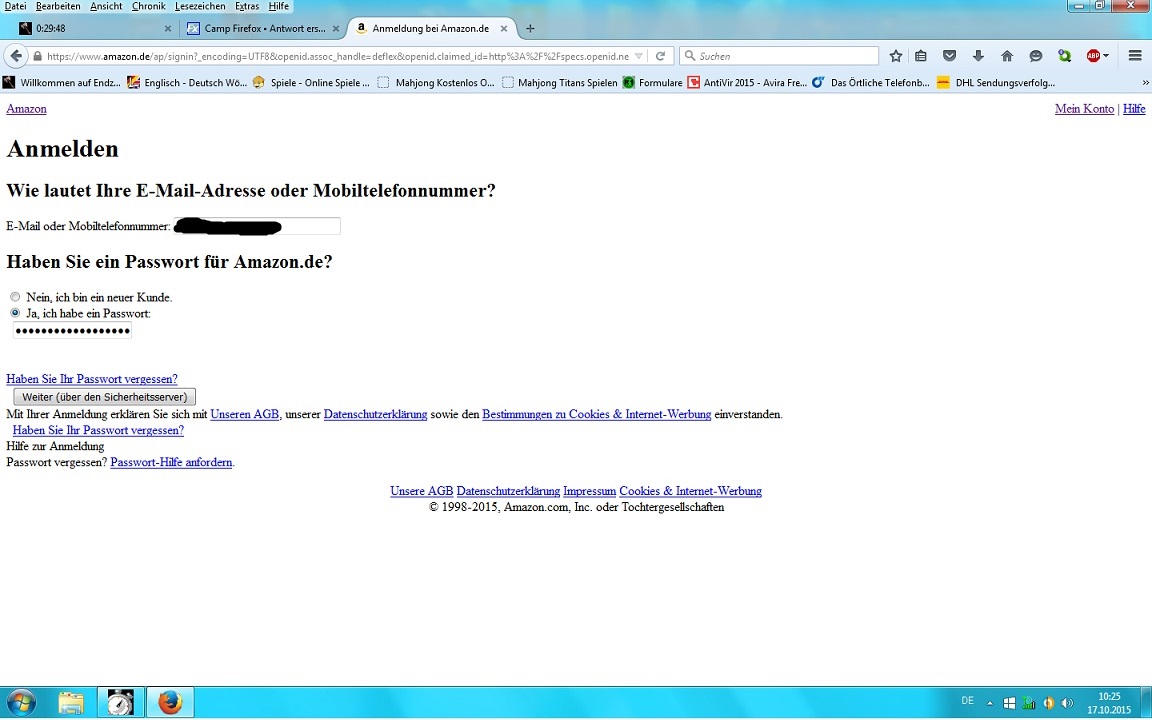This screenshot has width=1152, height=720.
Task: Open Windows Explorer from the taskbar
Action: (71, 703)
